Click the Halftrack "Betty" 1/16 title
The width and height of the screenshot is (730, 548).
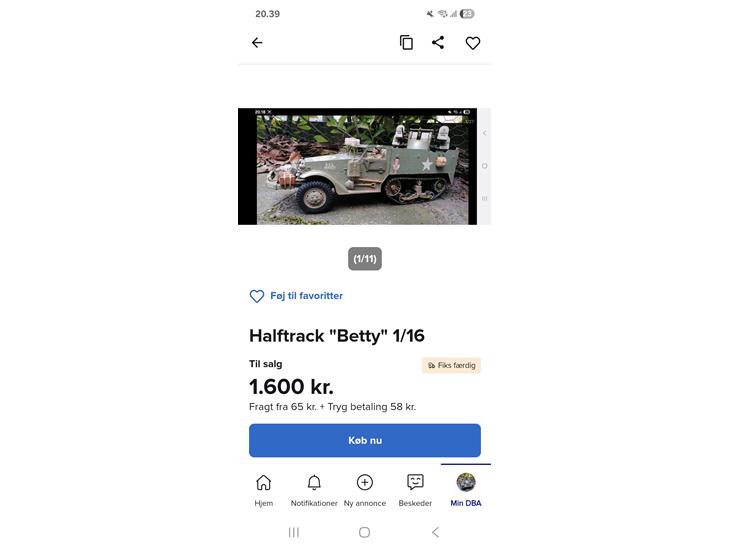[337, 336]
